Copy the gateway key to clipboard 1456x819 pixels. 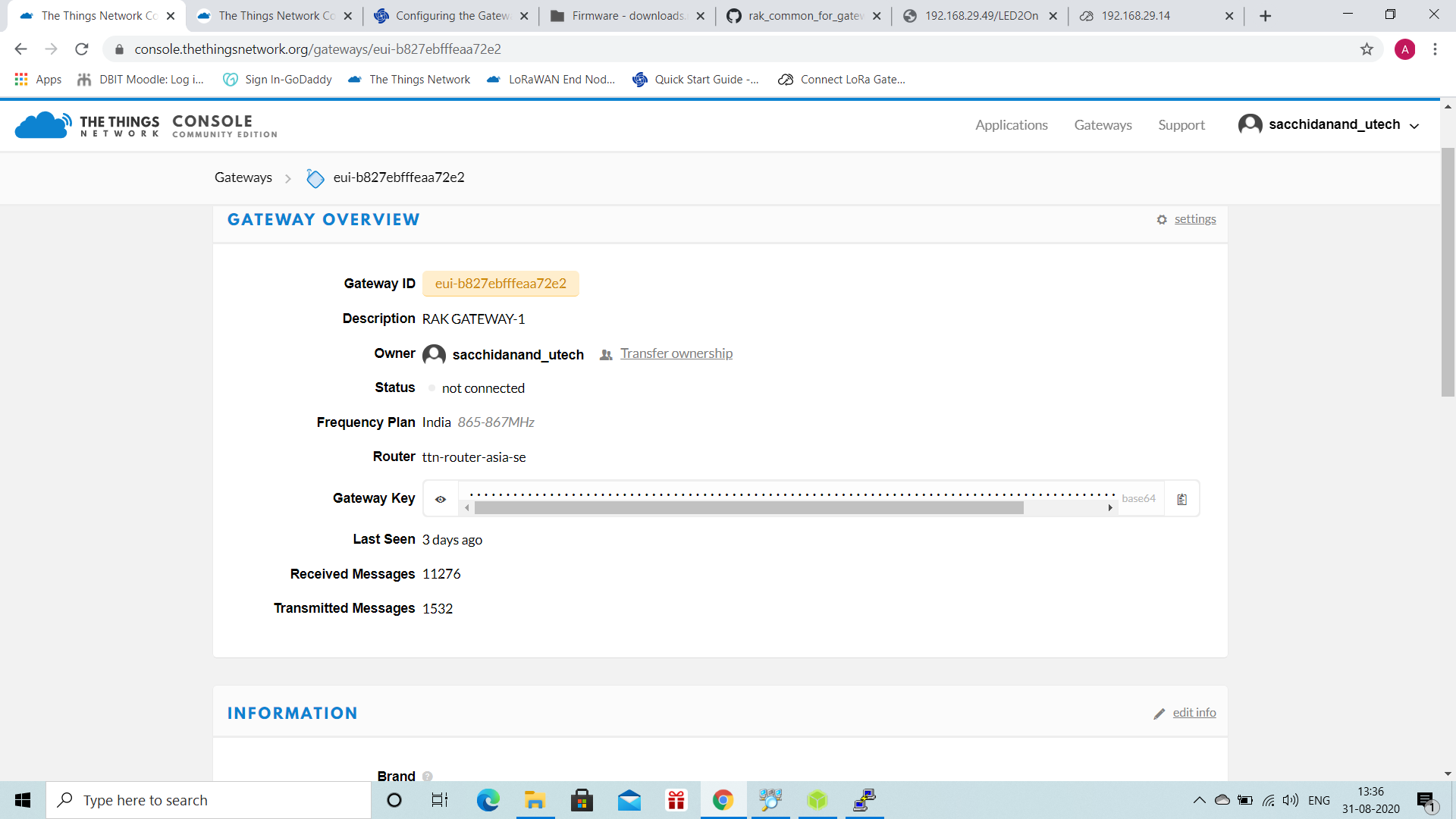point(1181,499)
